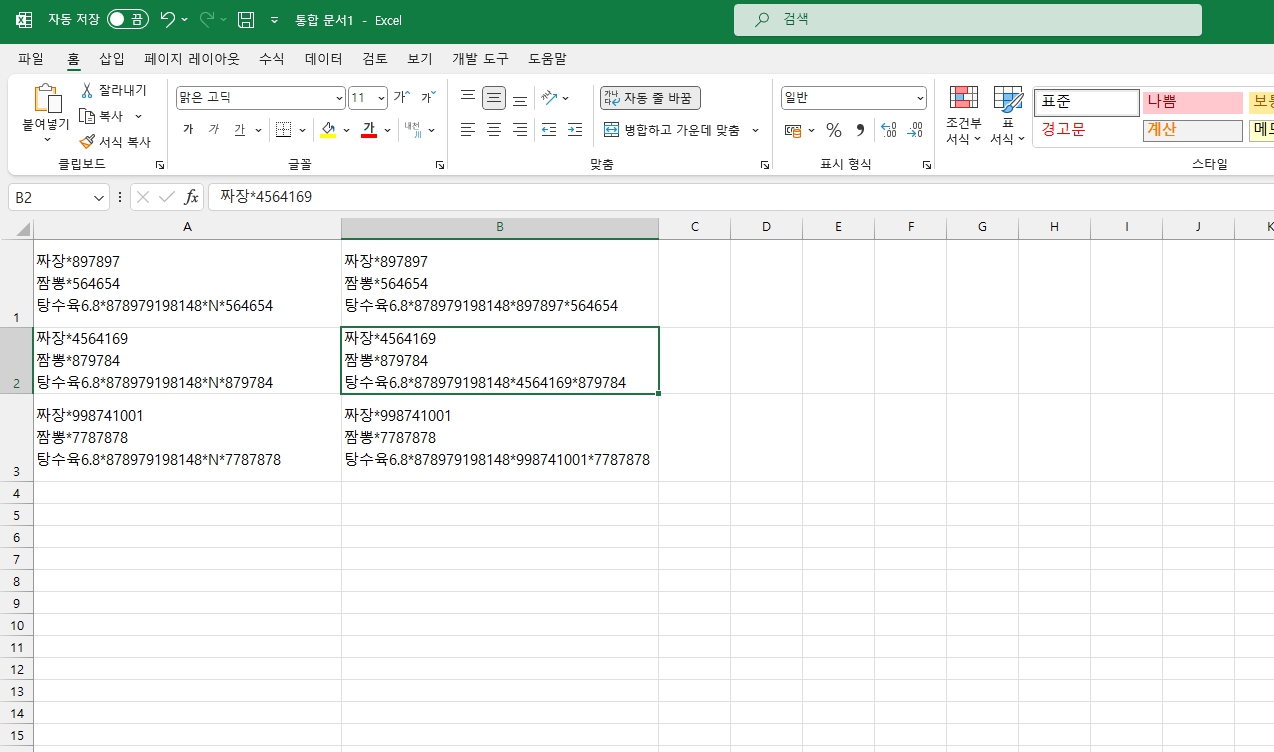Decrease decimal places
The image size is (1274, 752).
pos(914,130)
